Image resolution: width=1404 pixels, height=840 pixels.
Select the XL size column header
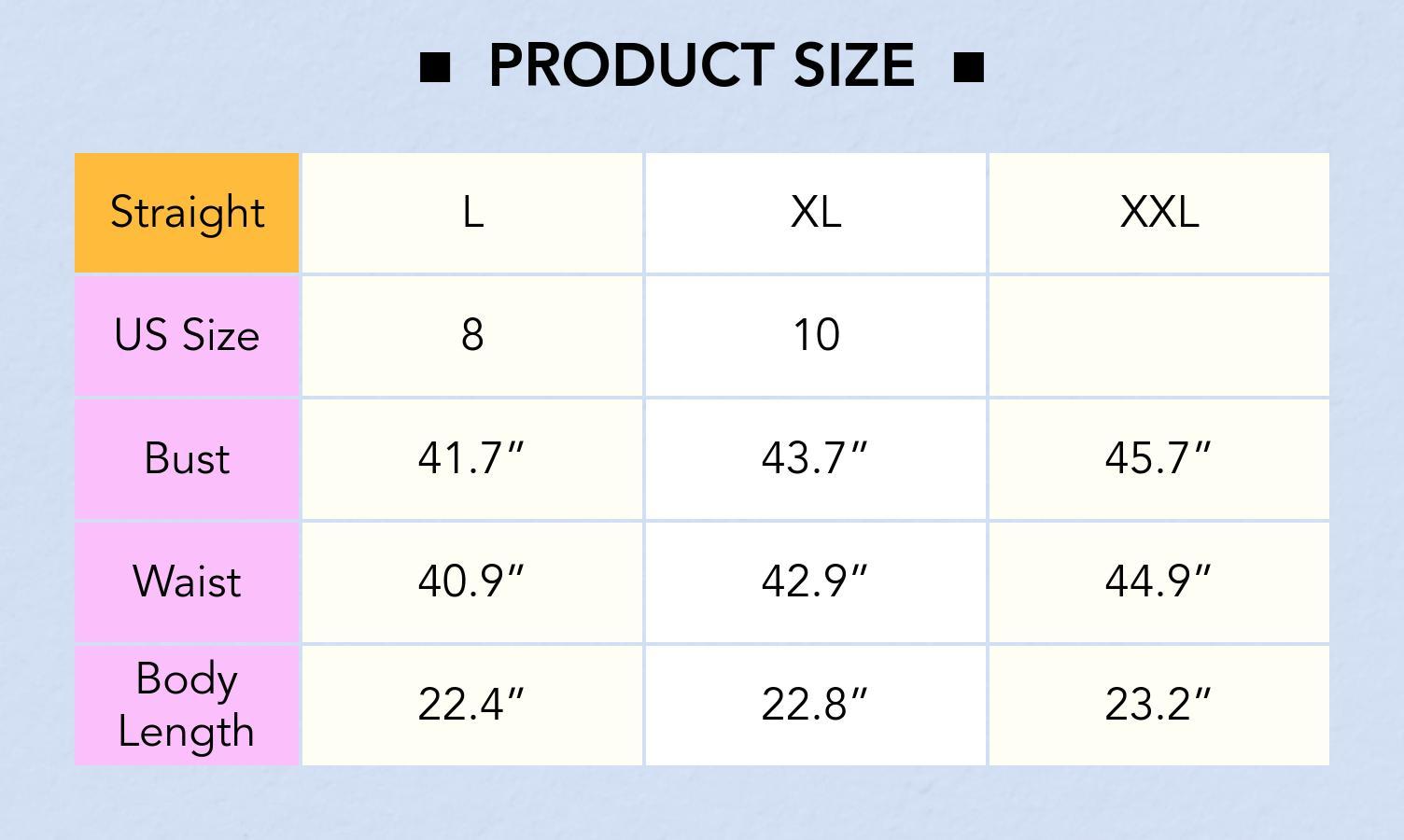point(816,213)
